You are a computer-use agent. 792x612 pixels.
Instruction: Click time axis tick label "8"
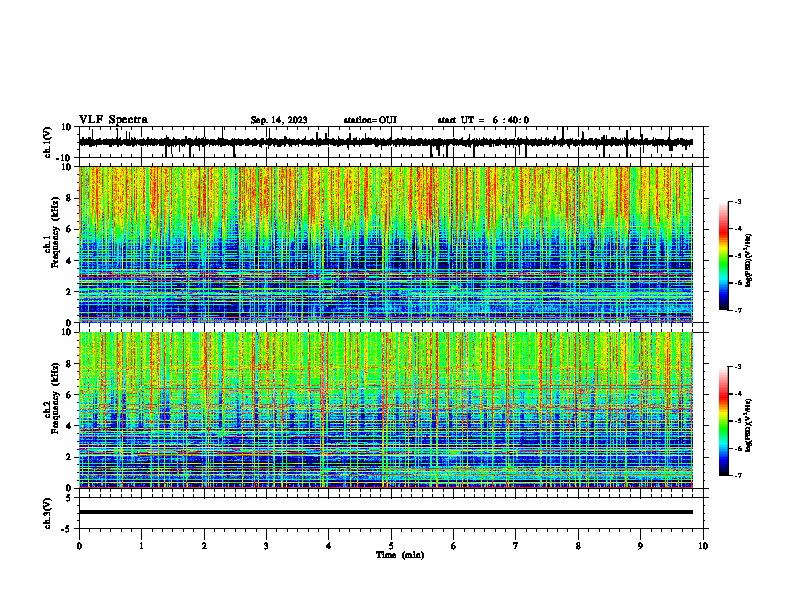[x=578, y=546]
